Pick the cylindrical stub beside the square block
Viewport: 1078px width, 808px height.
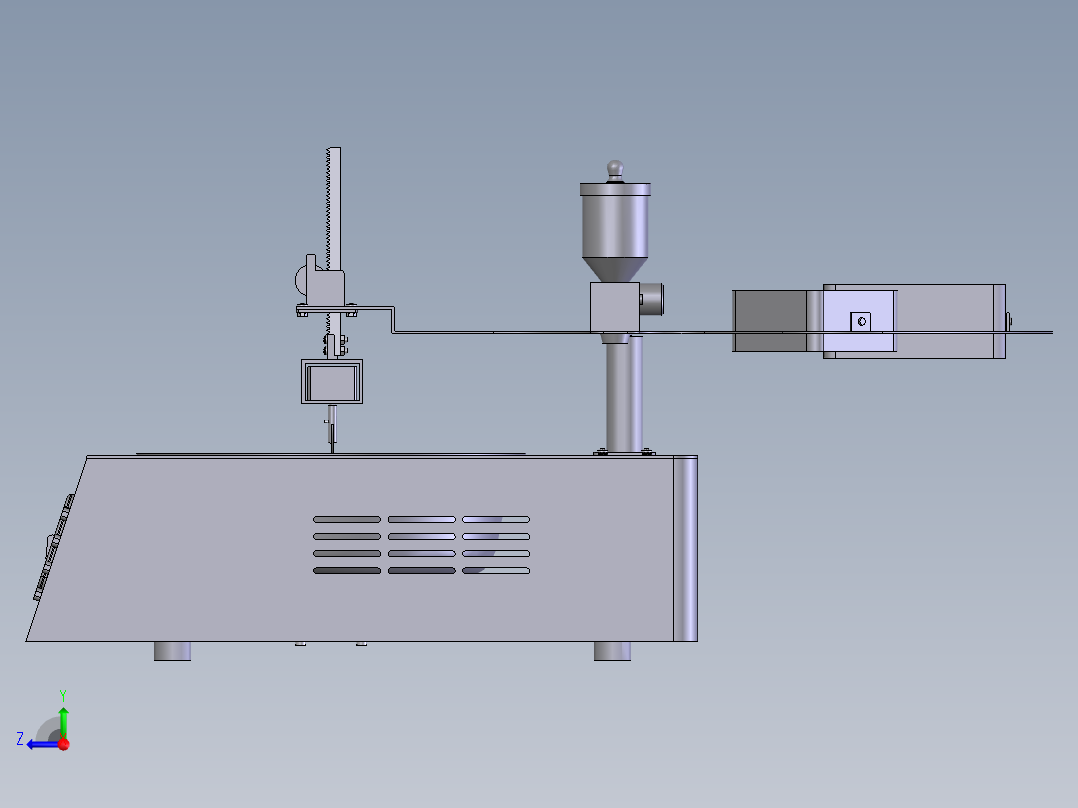click(652, 299)
